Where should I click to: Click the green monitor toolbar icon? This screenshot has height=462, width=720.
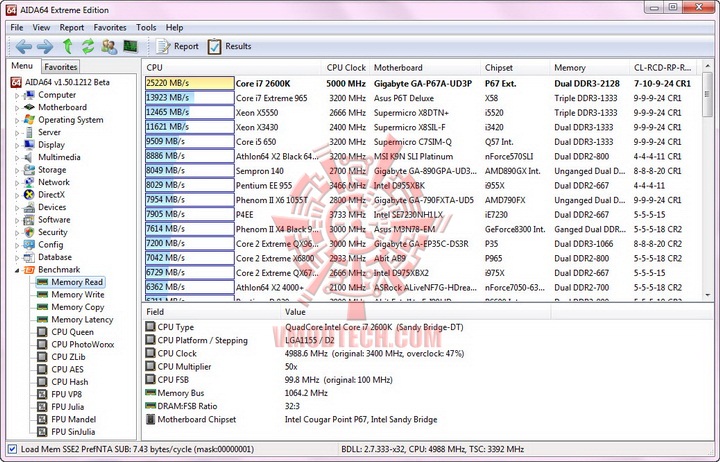[x=130, y=46]
